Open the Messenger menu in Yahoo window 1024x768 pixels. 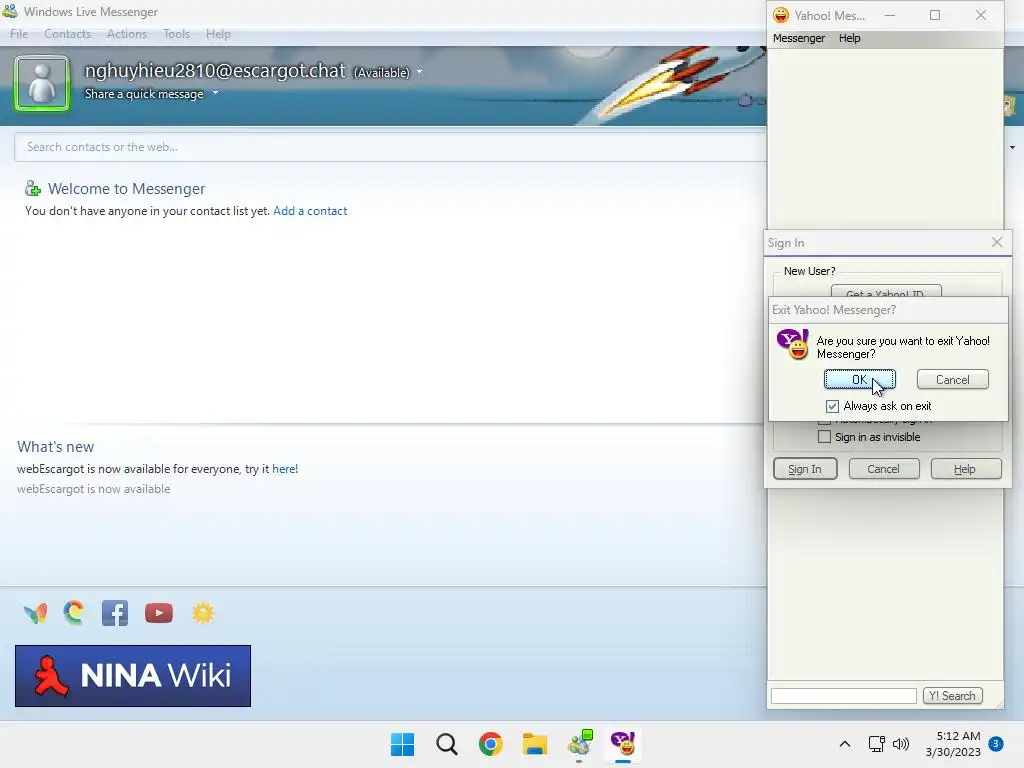point(799,38)
